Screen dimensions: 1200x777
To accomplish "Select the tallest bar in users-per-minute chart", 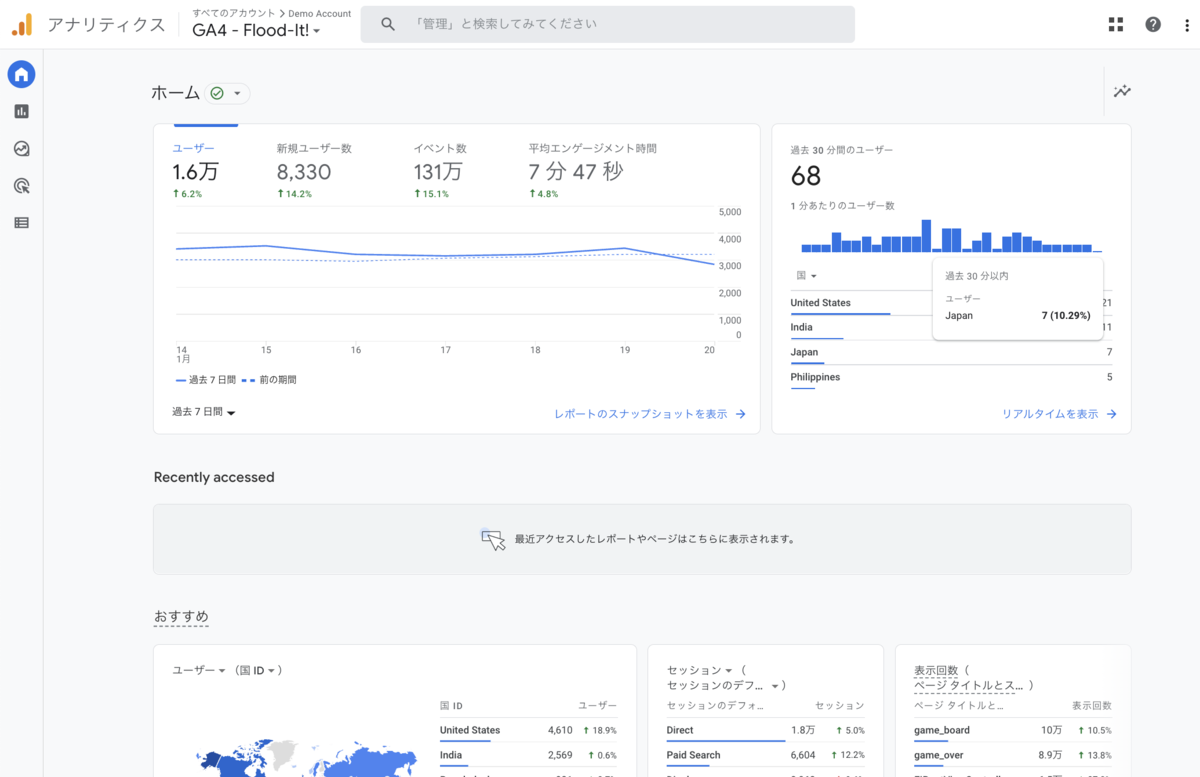I will [x=926, y=236].
